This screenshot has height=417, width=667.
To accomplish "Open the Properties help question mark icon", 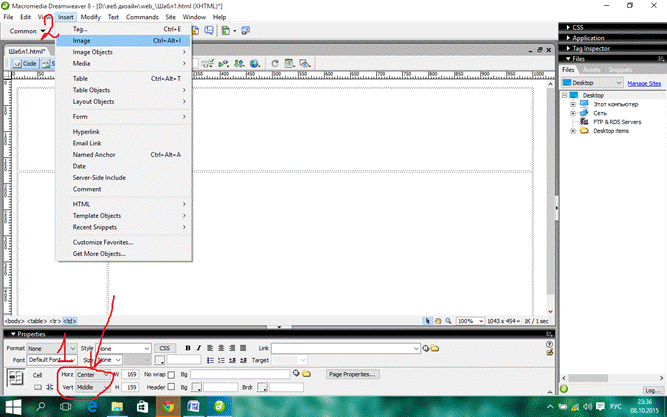I will click(549, 344).
